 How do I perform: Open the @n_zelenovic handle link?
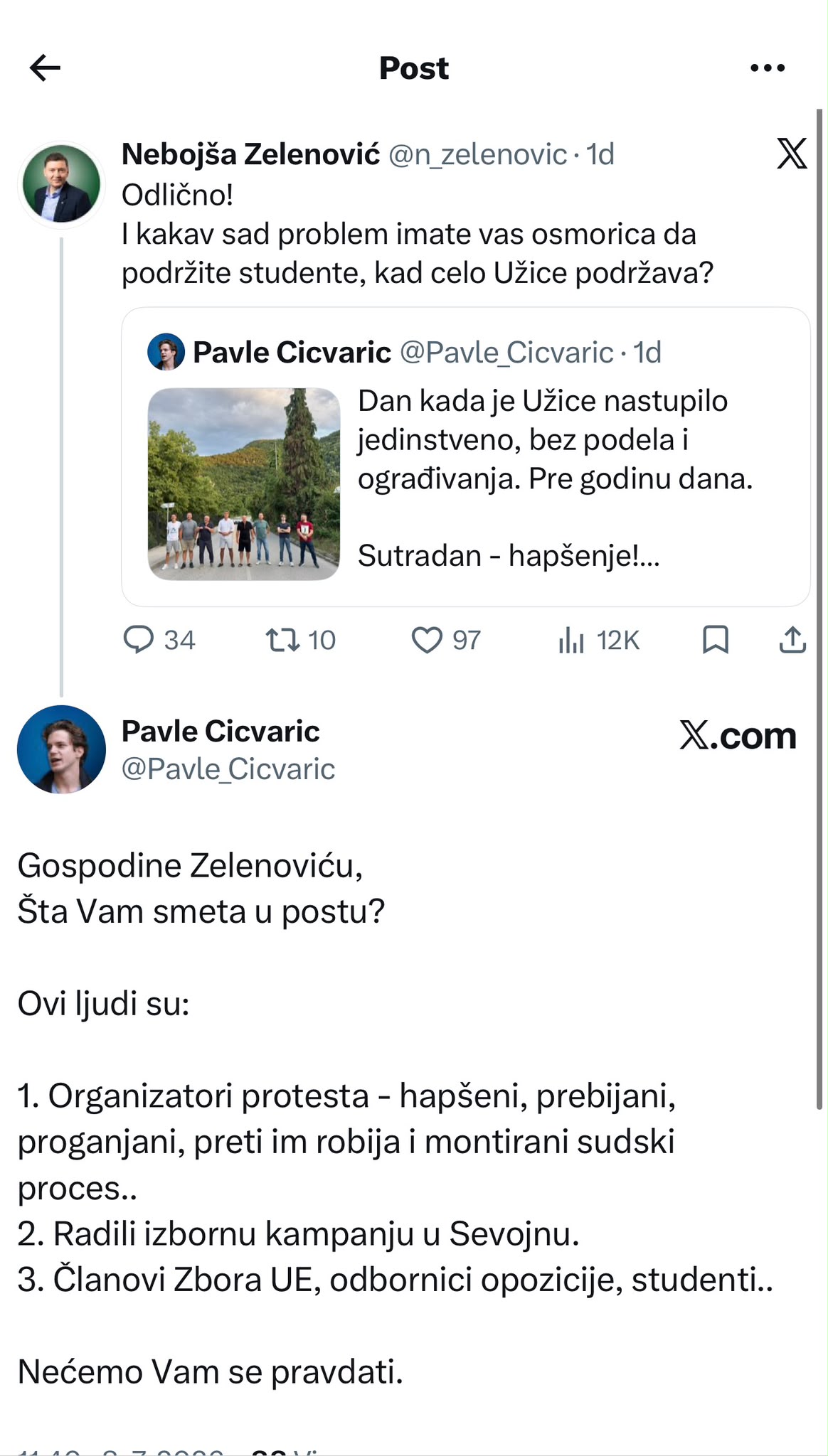tap(477, 154)
